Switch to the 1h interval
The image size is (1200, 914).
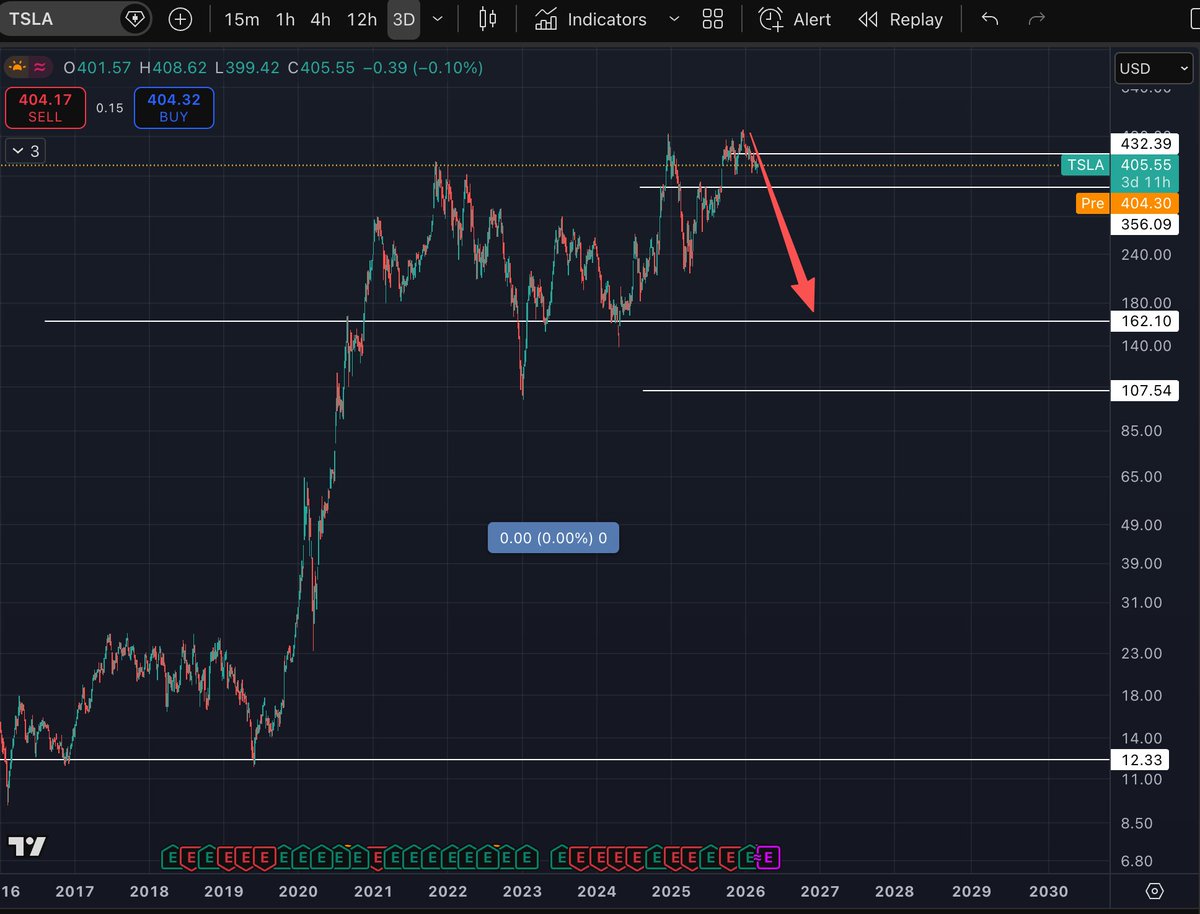286,19
